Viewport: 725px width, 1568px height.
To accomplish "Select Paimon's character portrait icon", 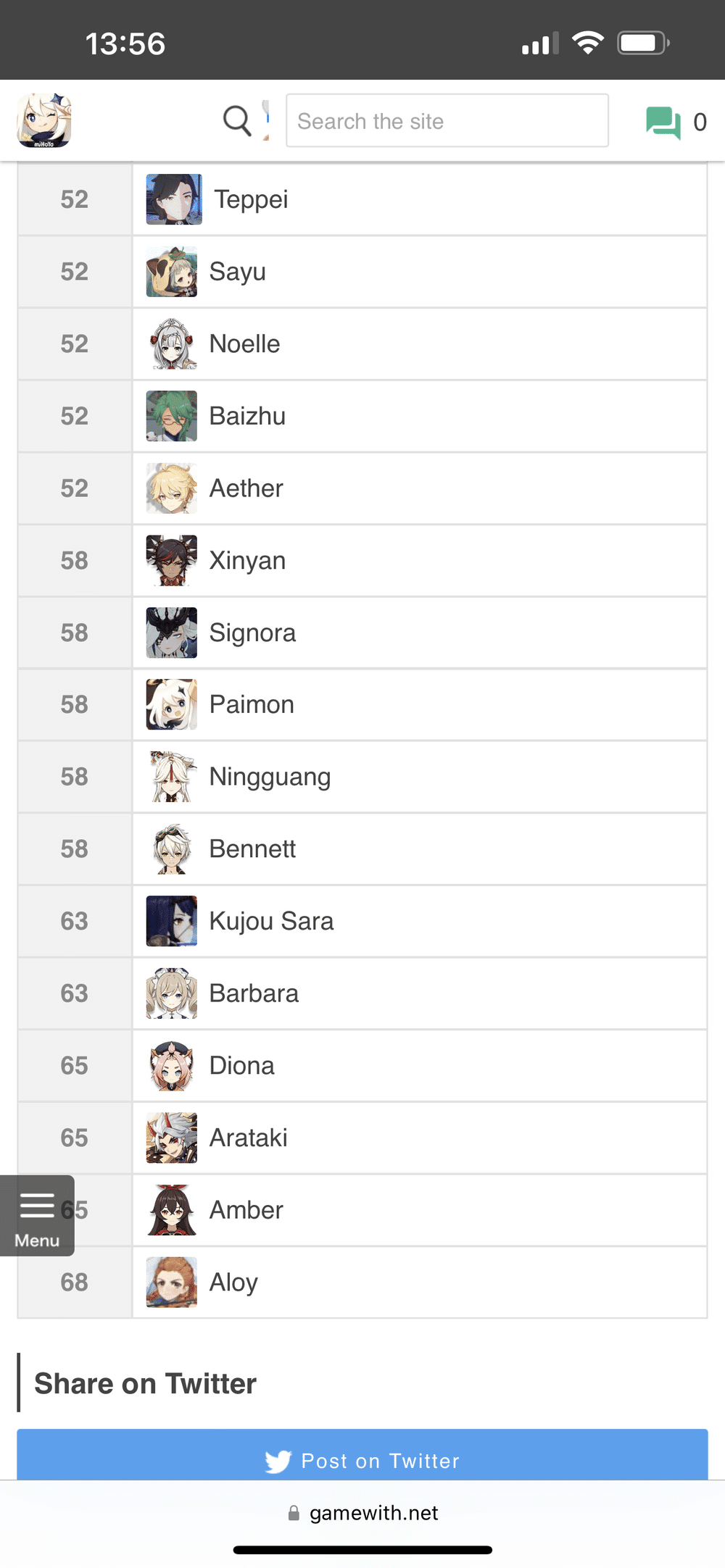I will (x=171, y=704).
